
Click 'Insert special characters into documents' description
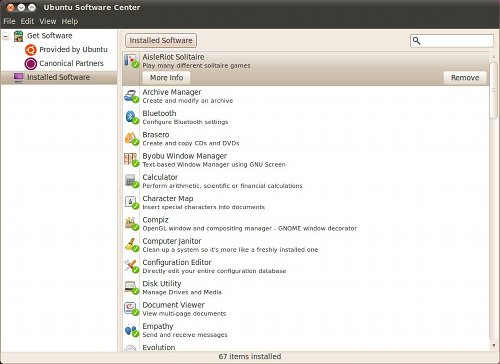(x=204, y=207)
